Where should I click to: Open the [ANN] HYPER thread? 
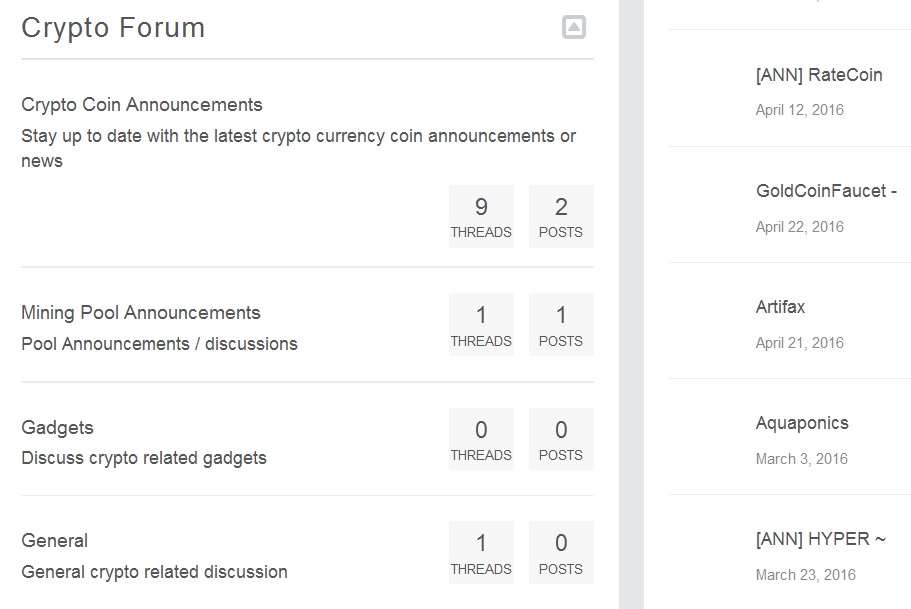820,539
